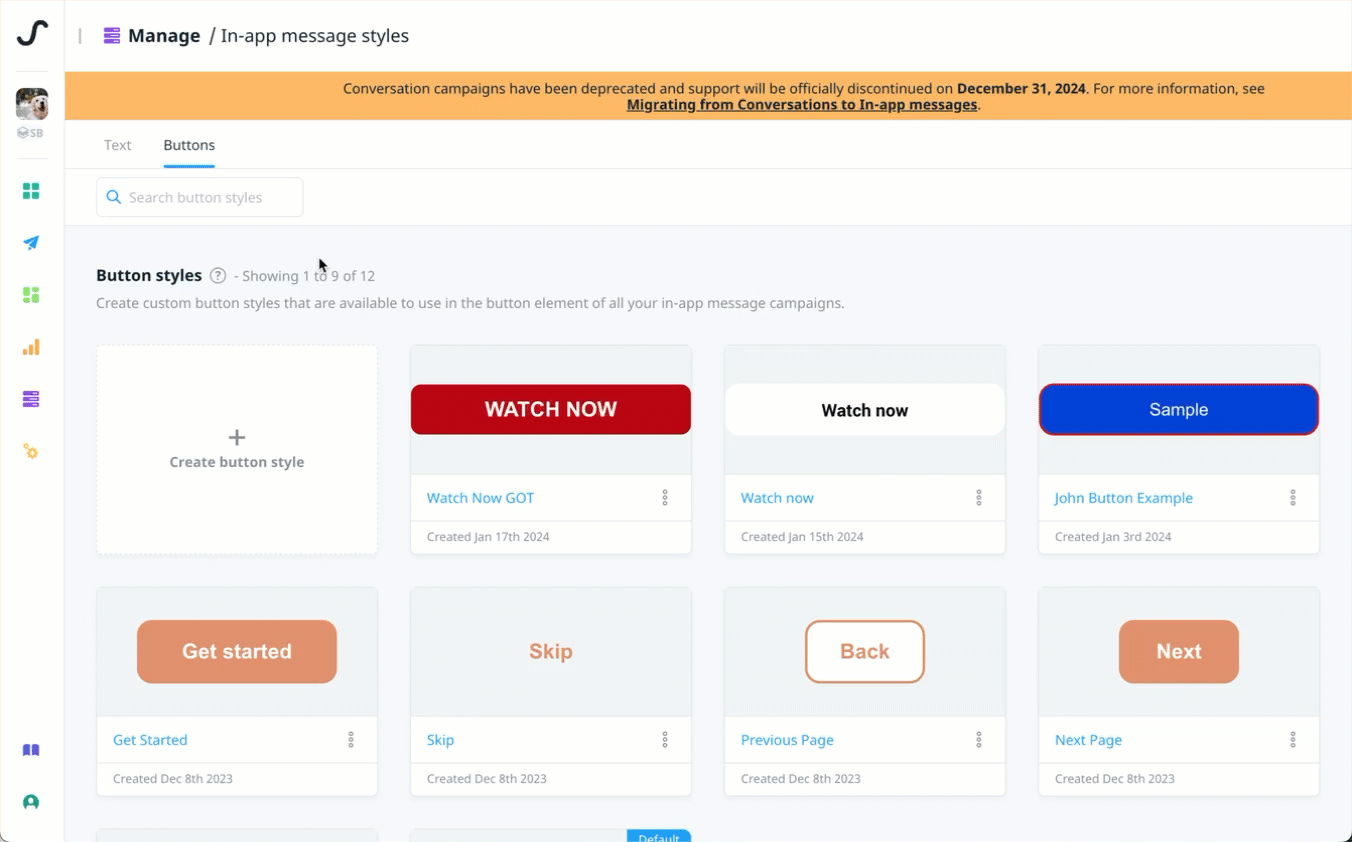Open the options menu for Watch Now GOT
Image resolution: width=1352 pixels, height=842 pixels.
click(x=665, y=498)
